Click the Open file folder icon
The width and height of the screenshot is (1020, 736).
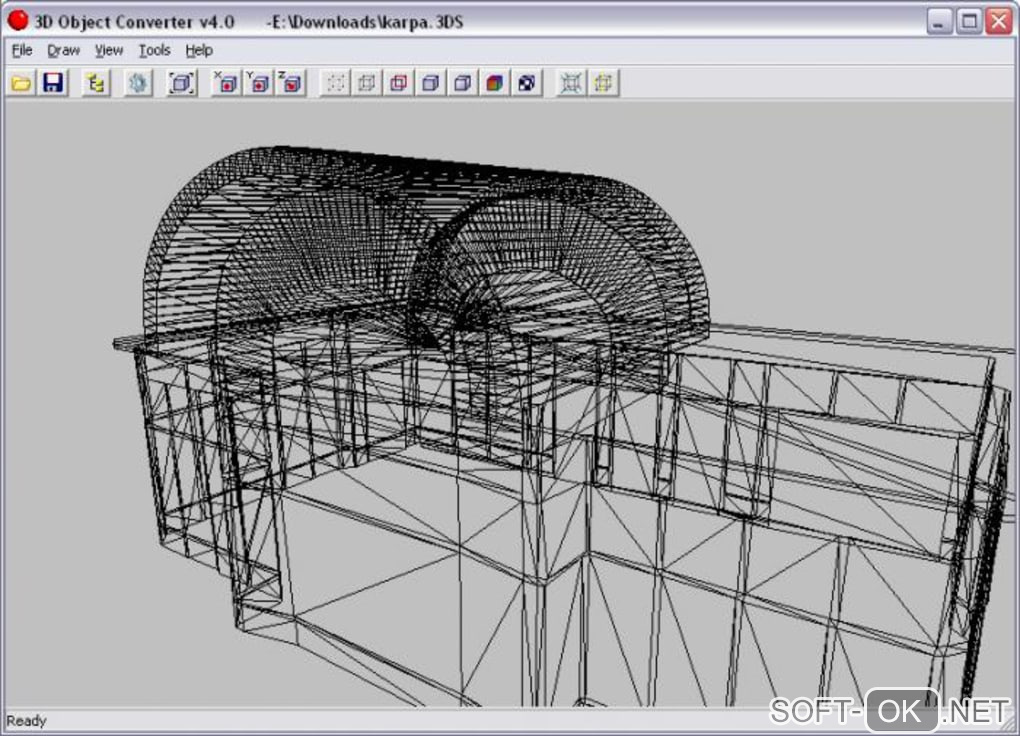click(21, 83)
